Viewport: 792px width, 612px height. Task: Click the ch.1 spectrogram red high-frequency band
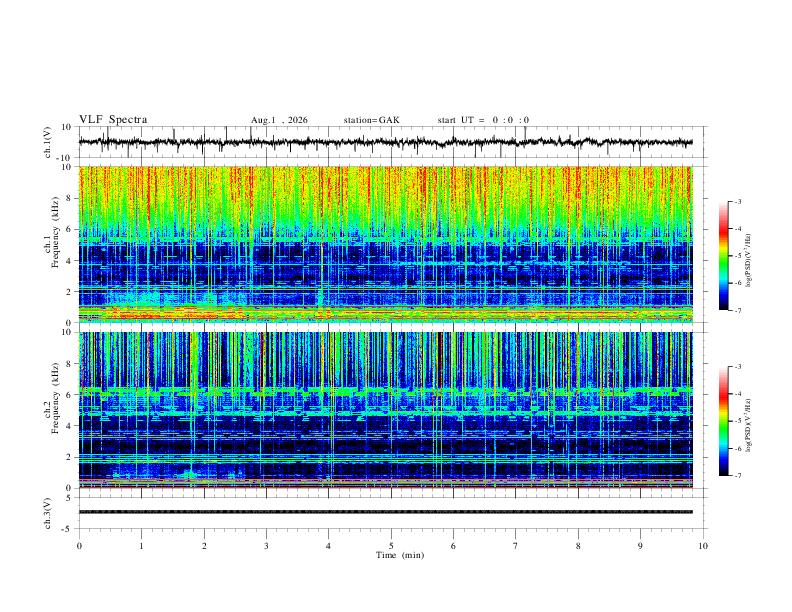click(385, 189)
